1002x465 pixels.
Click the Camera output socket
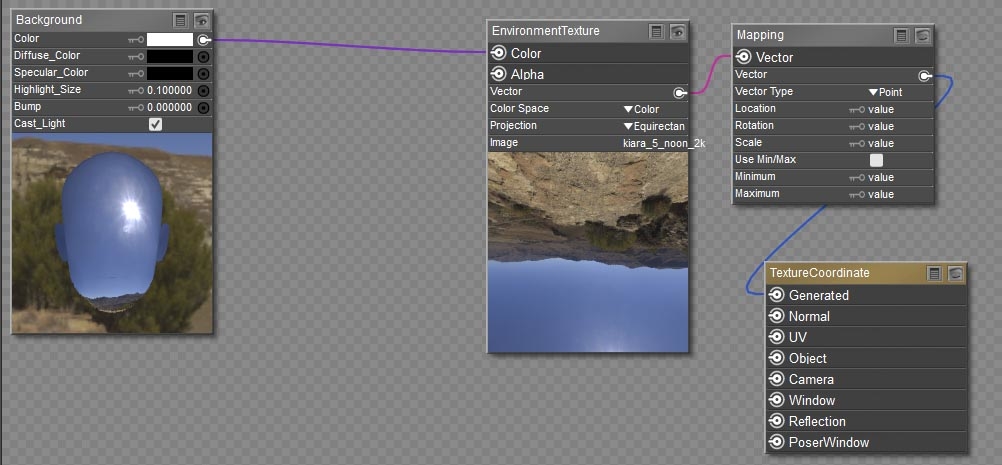[x=776, y=379]
